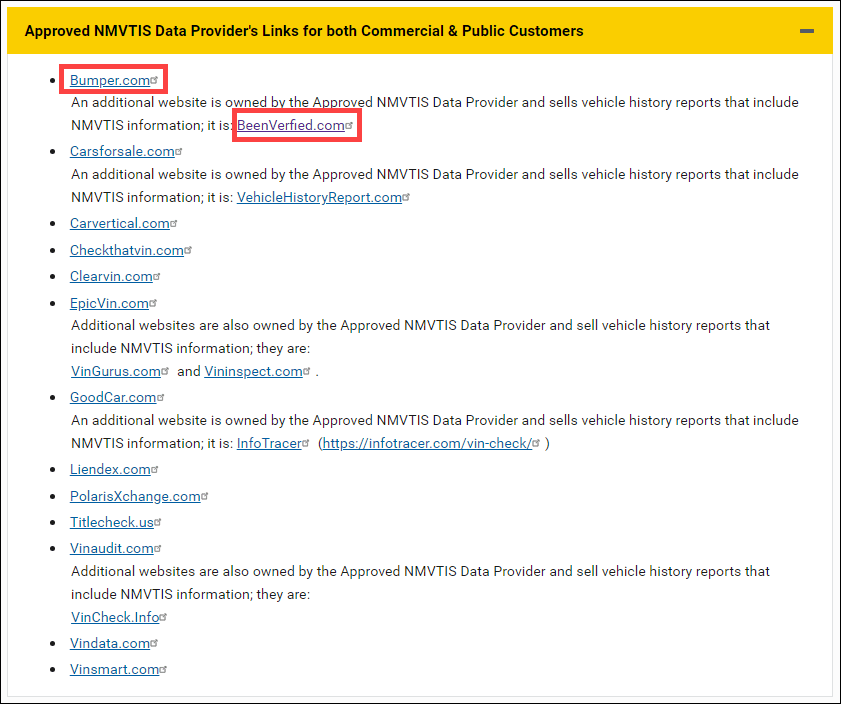Follow the Clearvin.com link
This screenshot has height=704, width=841.
click(111, 277)
